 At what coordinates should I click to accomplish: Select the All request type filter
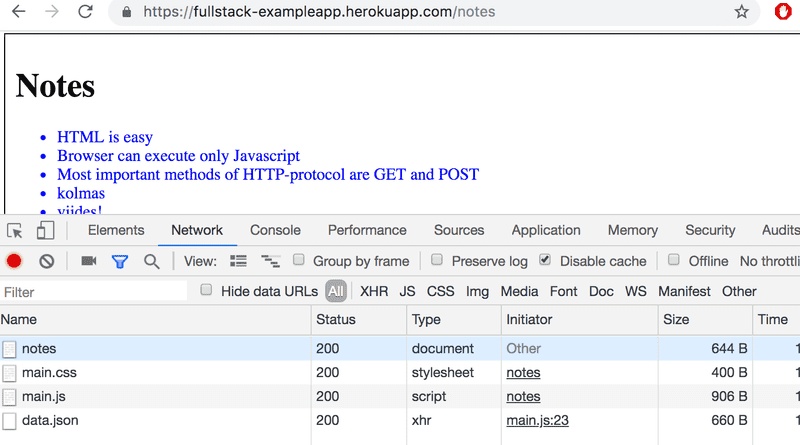pyautogui.click(x=336, y=291)
